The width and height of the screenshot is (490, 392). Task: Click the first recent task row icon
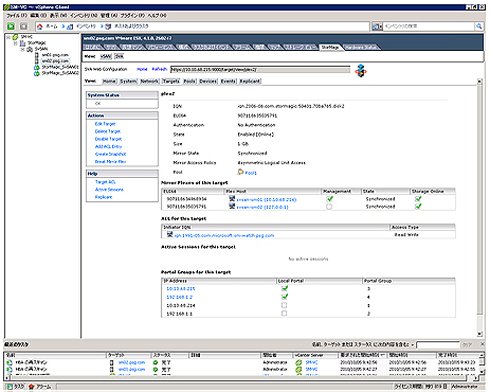click(9, 362)
